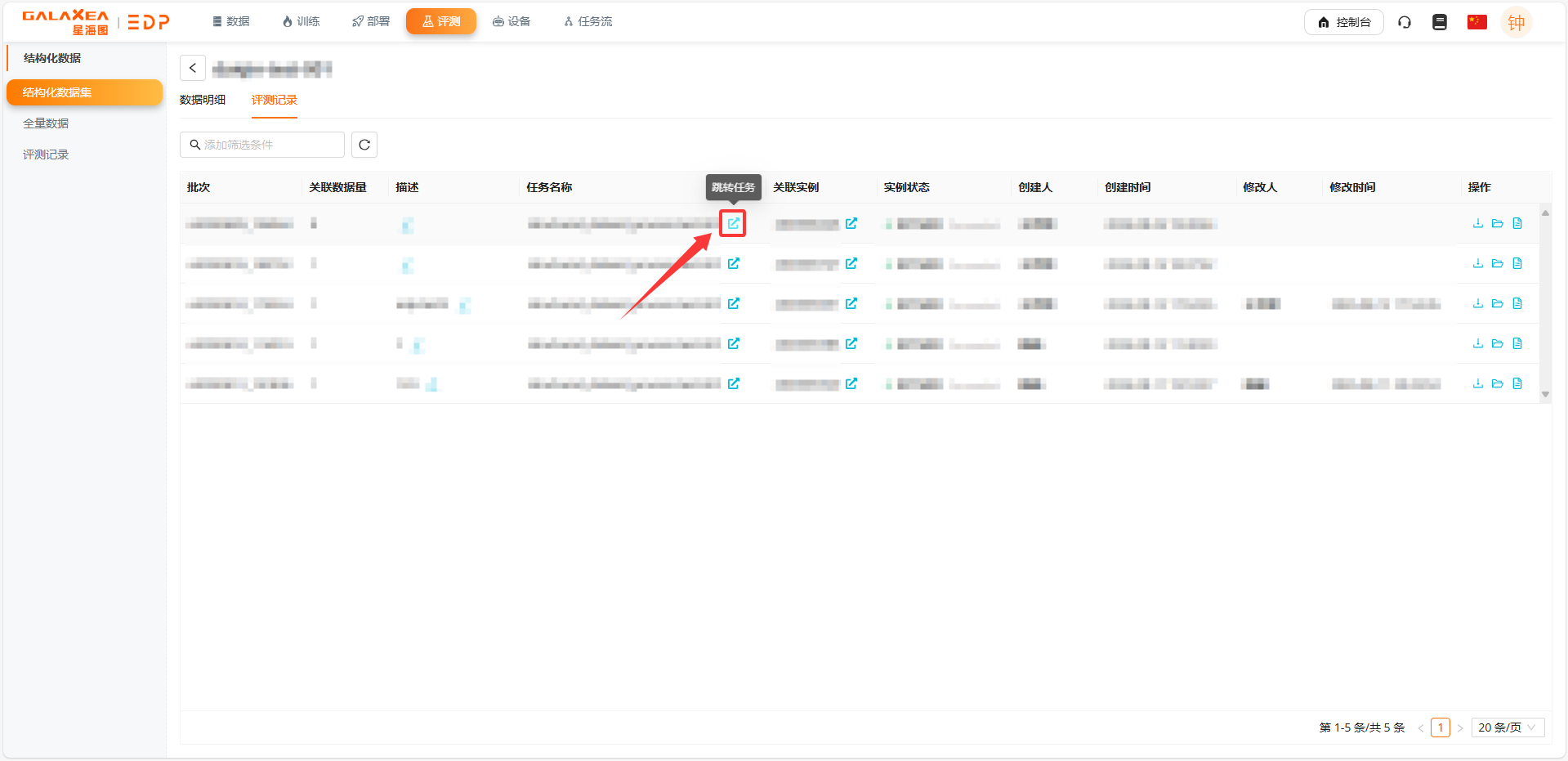Open the documentation book icon in header
Screen dimensions: 1568x761
[1439, 22]
